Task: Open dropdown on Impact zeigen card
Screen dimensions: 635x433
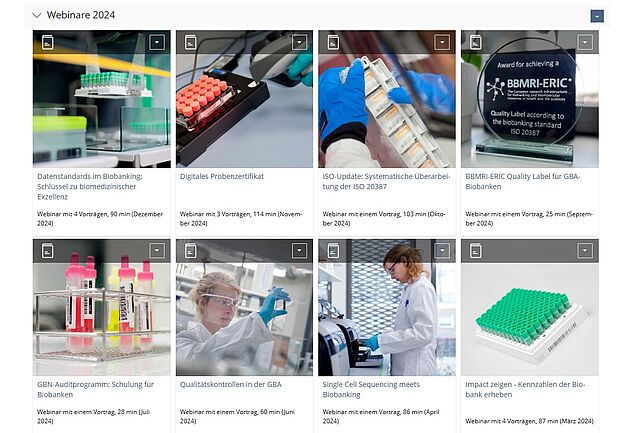Action: pos(585,251)
